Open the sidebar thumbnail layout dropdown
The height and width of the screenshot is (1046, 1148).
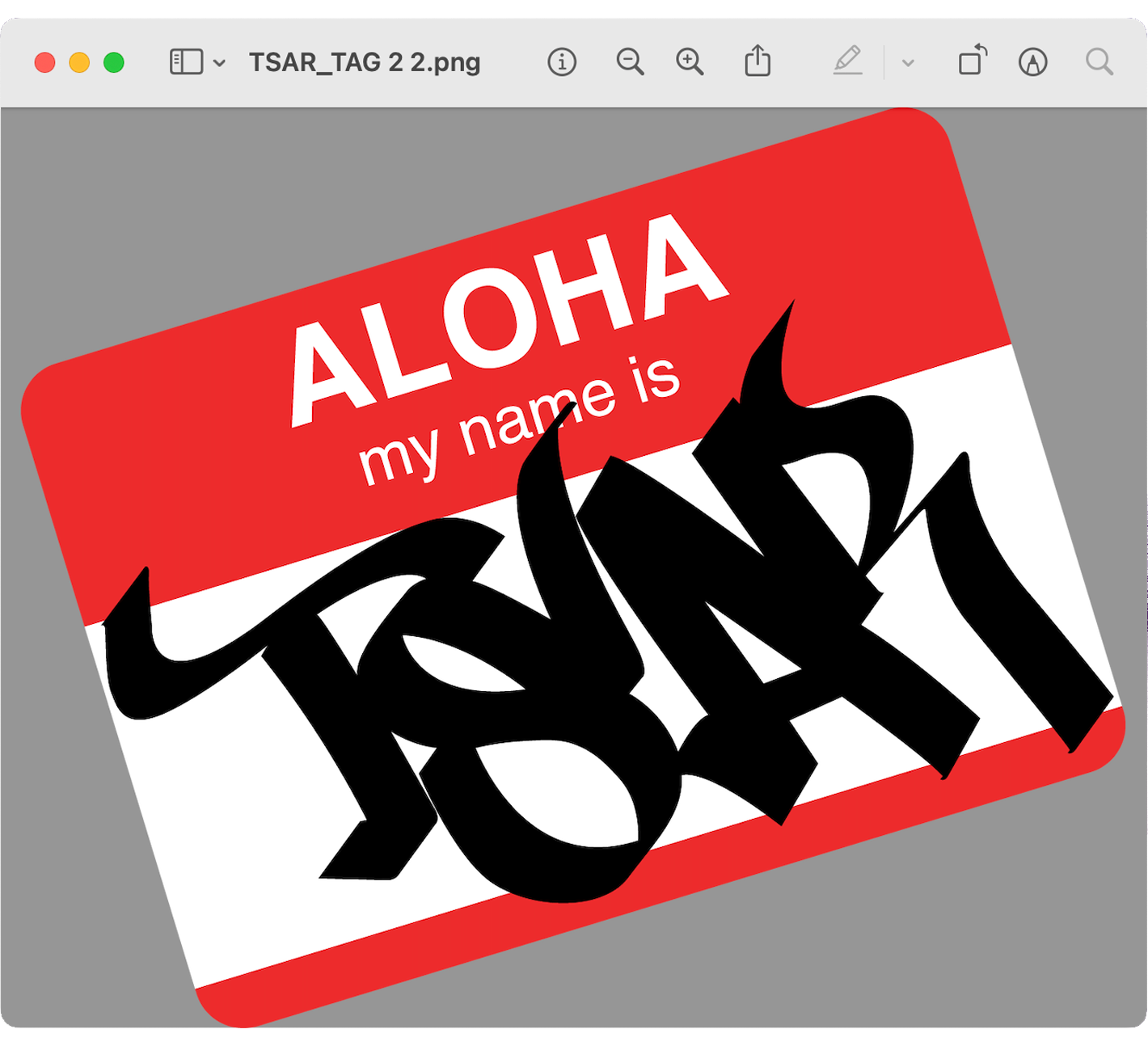coord(220,61)
